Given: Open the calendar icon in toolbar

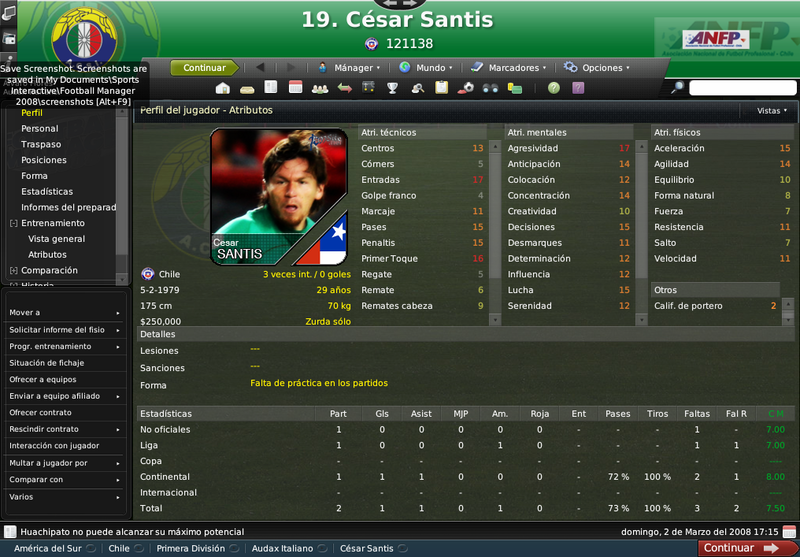Looking at the screenshot, I should click(295, 87).
